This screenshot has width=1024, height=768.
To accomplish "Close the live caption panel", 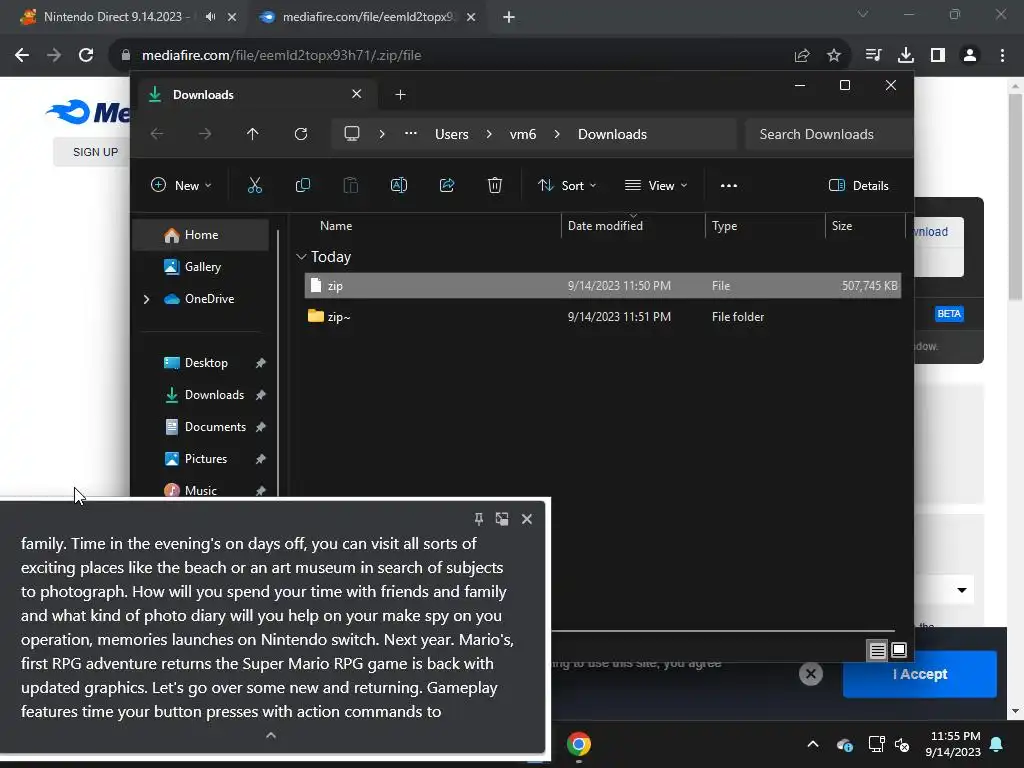I will click(x=527, y=519).
